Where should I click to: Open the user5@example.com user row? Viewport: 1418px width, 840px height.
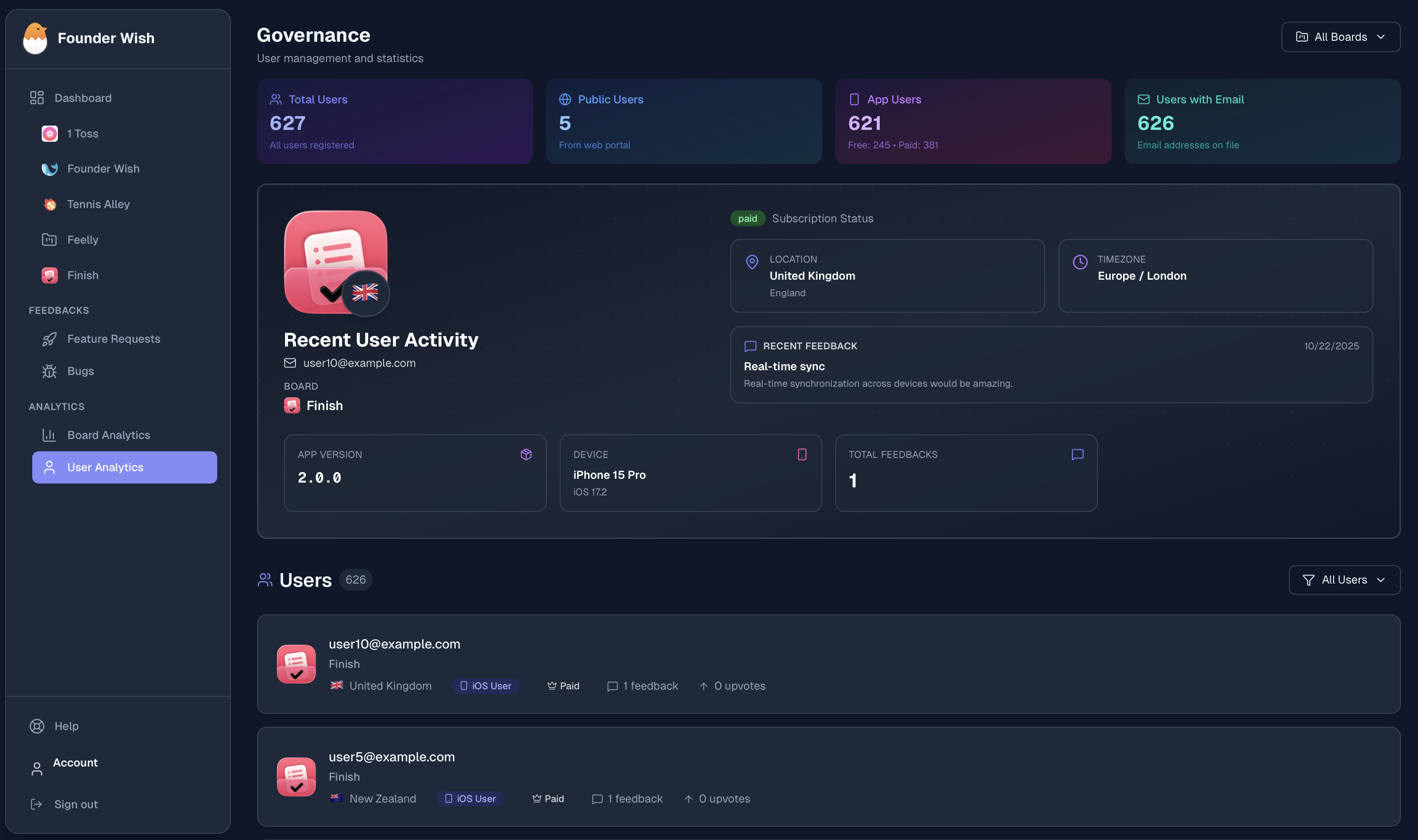point(391,757)
